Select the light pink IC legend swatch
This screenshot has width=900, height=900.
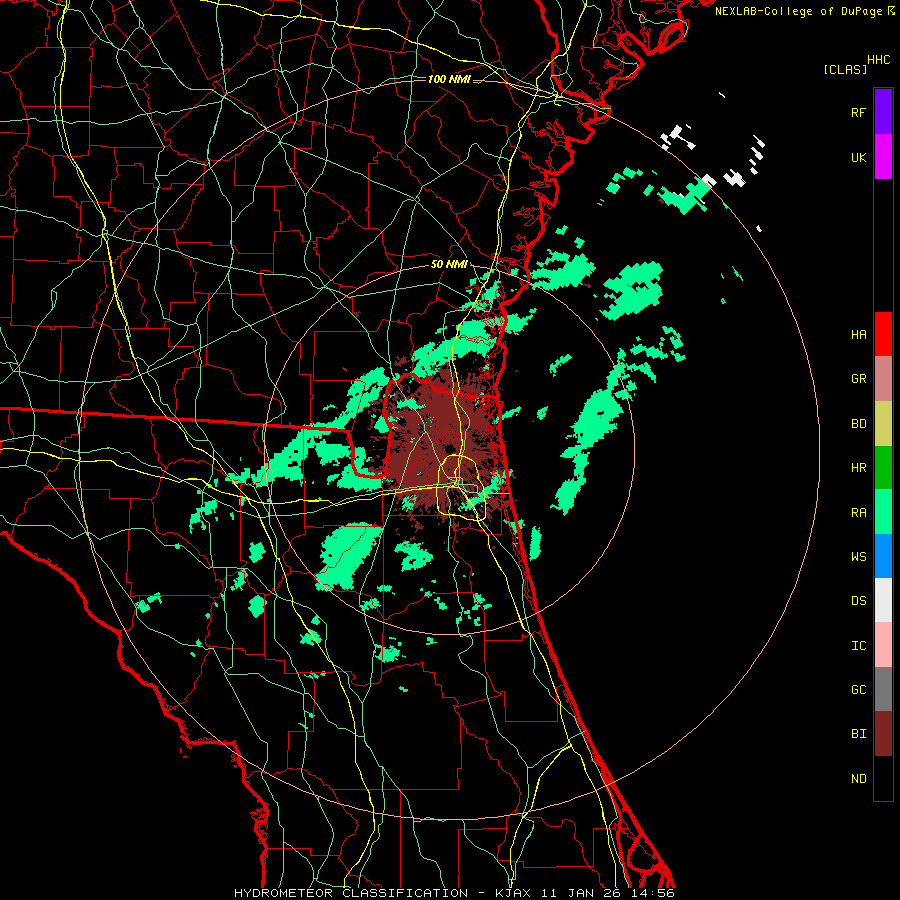pos(883,645)
